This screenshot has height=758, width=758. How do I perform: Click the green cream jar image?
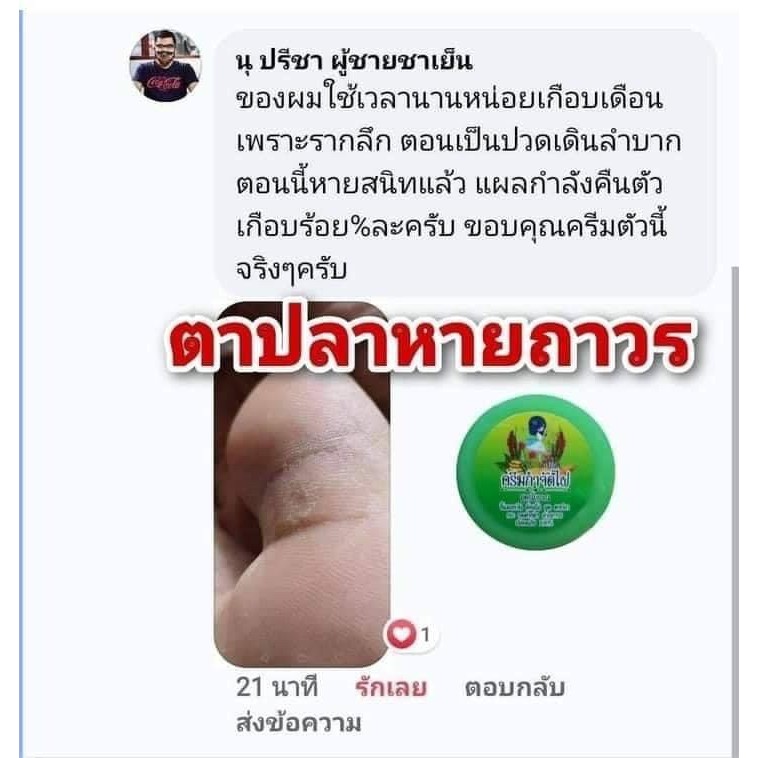click(x=536, y=472)
